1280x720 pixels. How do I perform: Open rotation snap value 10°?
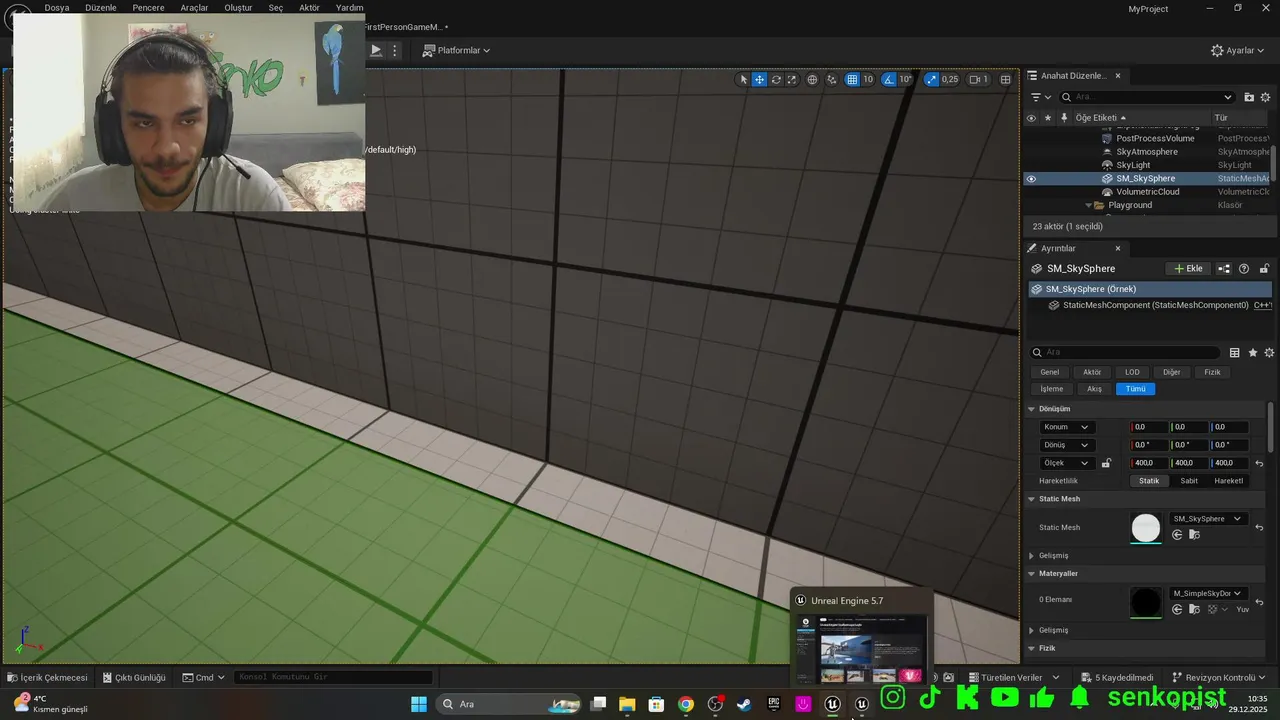905,79
